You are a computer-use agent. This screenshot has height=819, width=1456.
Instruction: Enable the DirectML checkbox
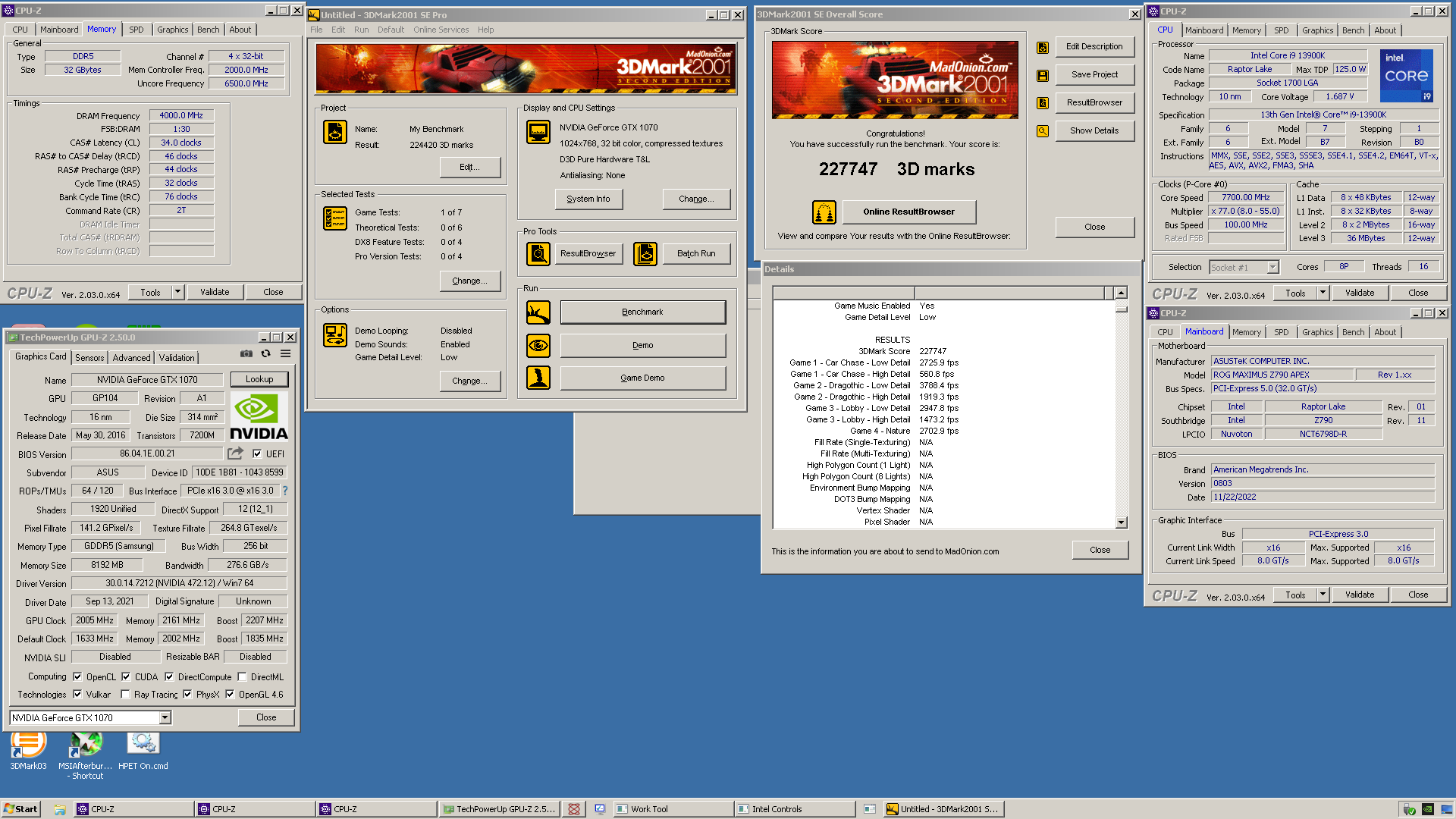tap(242, 676)
